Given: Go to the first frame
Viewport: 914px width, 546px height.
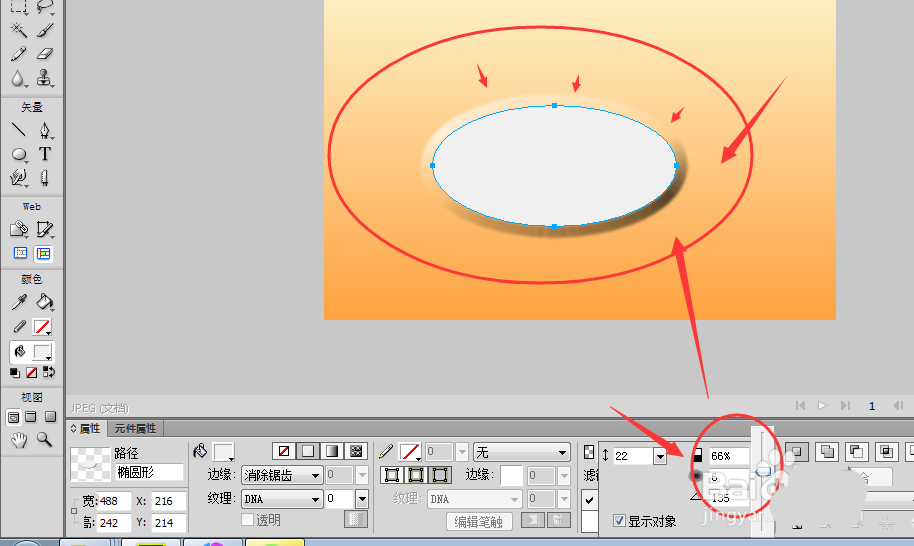Looking at the screenshot, I should pyautogui.click(x=800, y=406).
